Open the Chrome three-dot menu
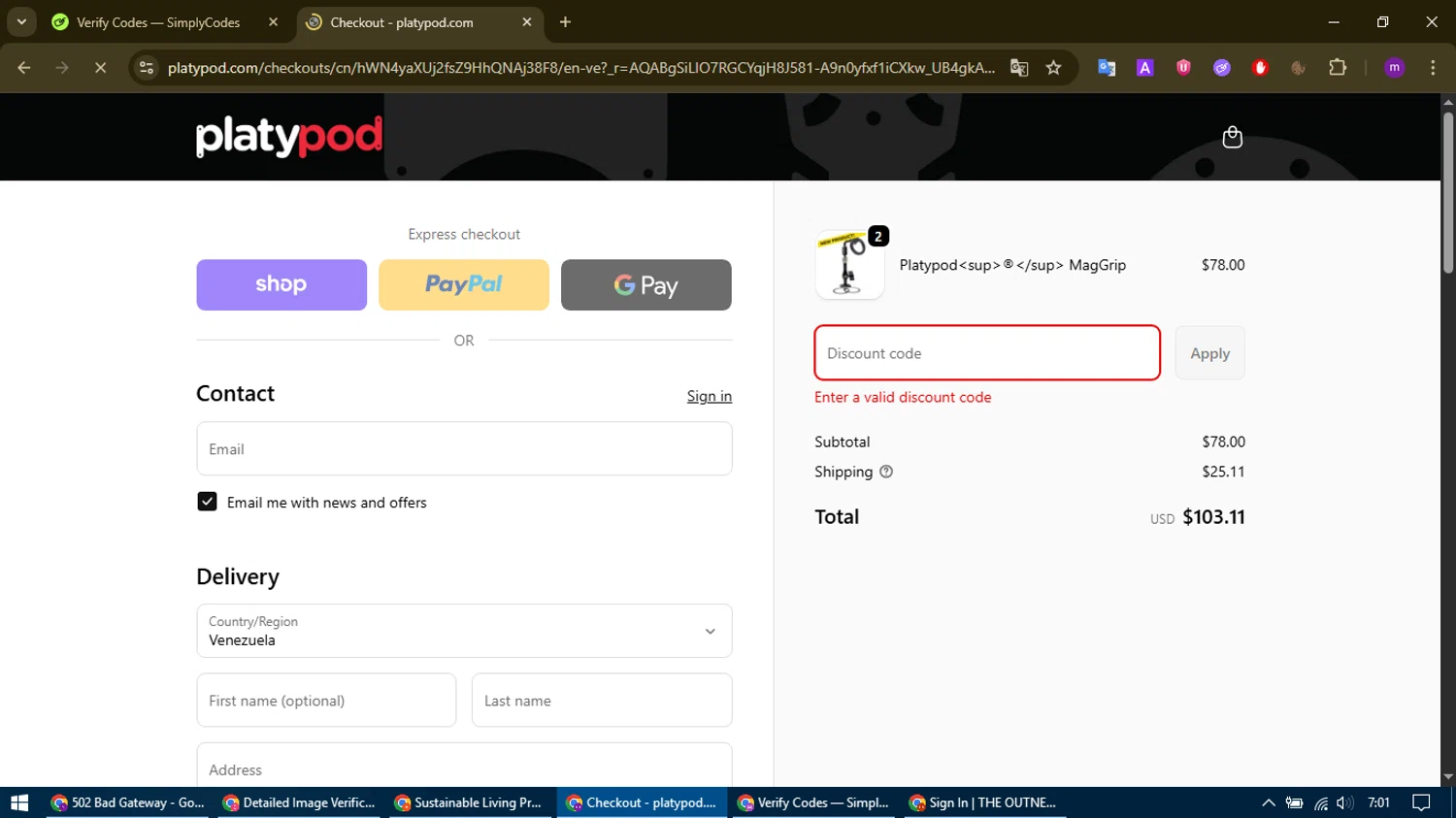 coord(1433,68)
